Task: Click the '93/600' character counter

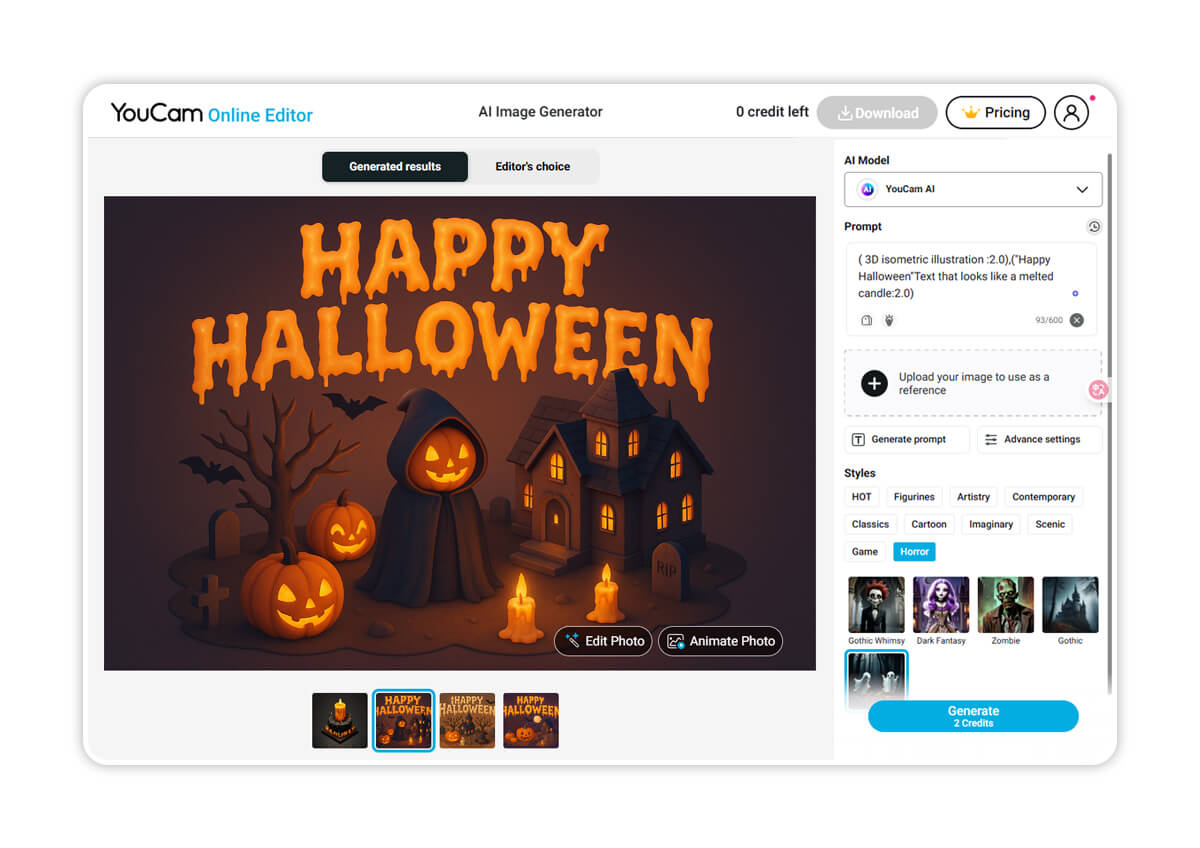Action: (x=1049, y=320)
